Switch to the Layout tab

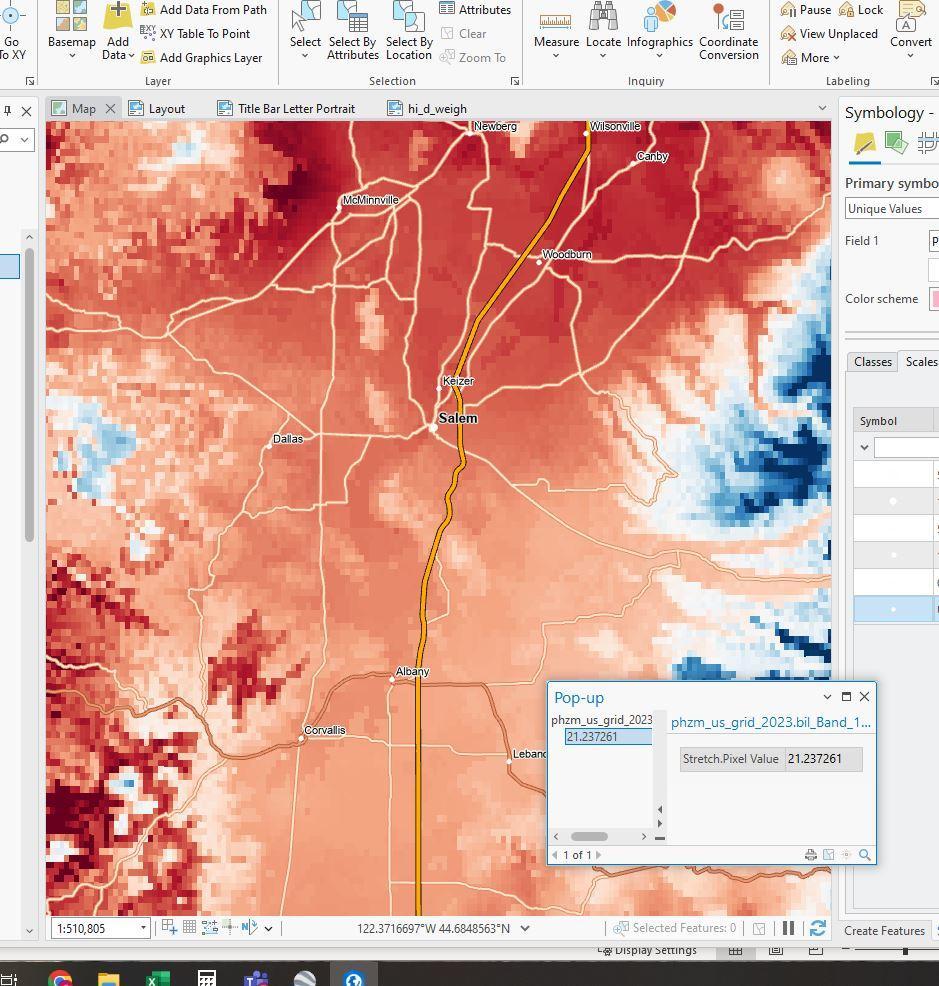(157, 109)
